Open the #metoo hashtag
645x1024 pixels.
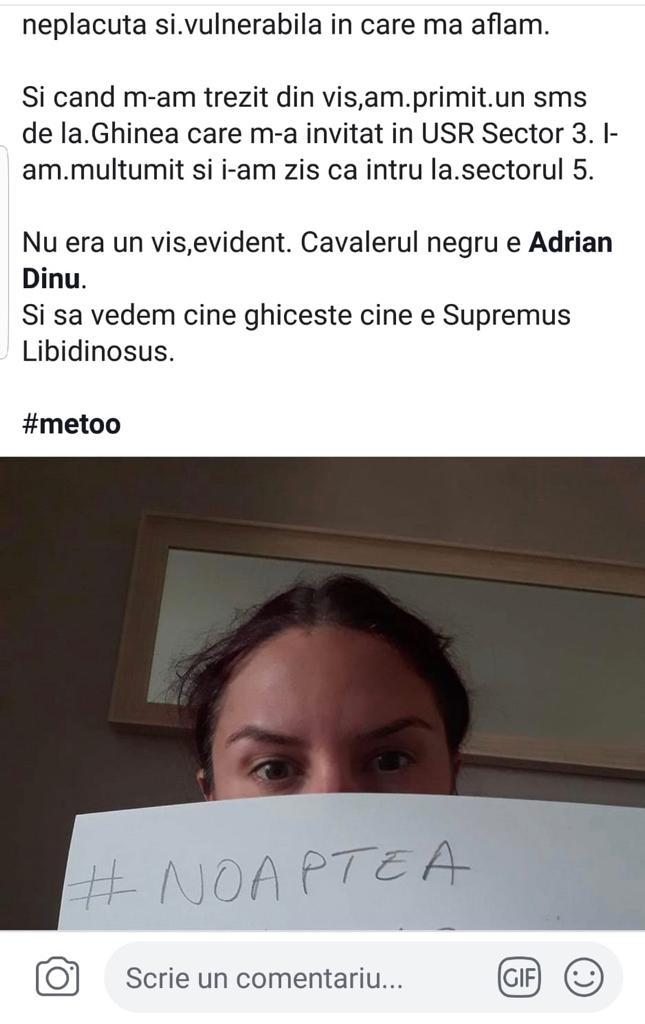point(71,424)
